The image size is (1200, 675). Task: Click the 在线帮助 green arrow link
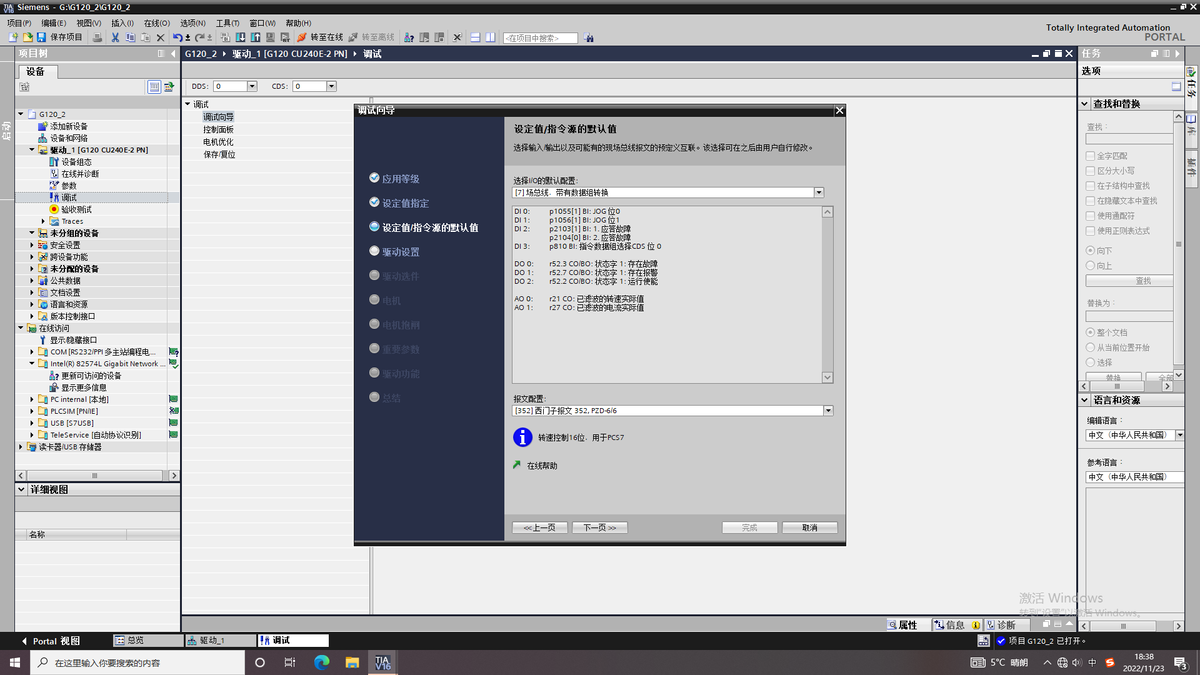517,466
